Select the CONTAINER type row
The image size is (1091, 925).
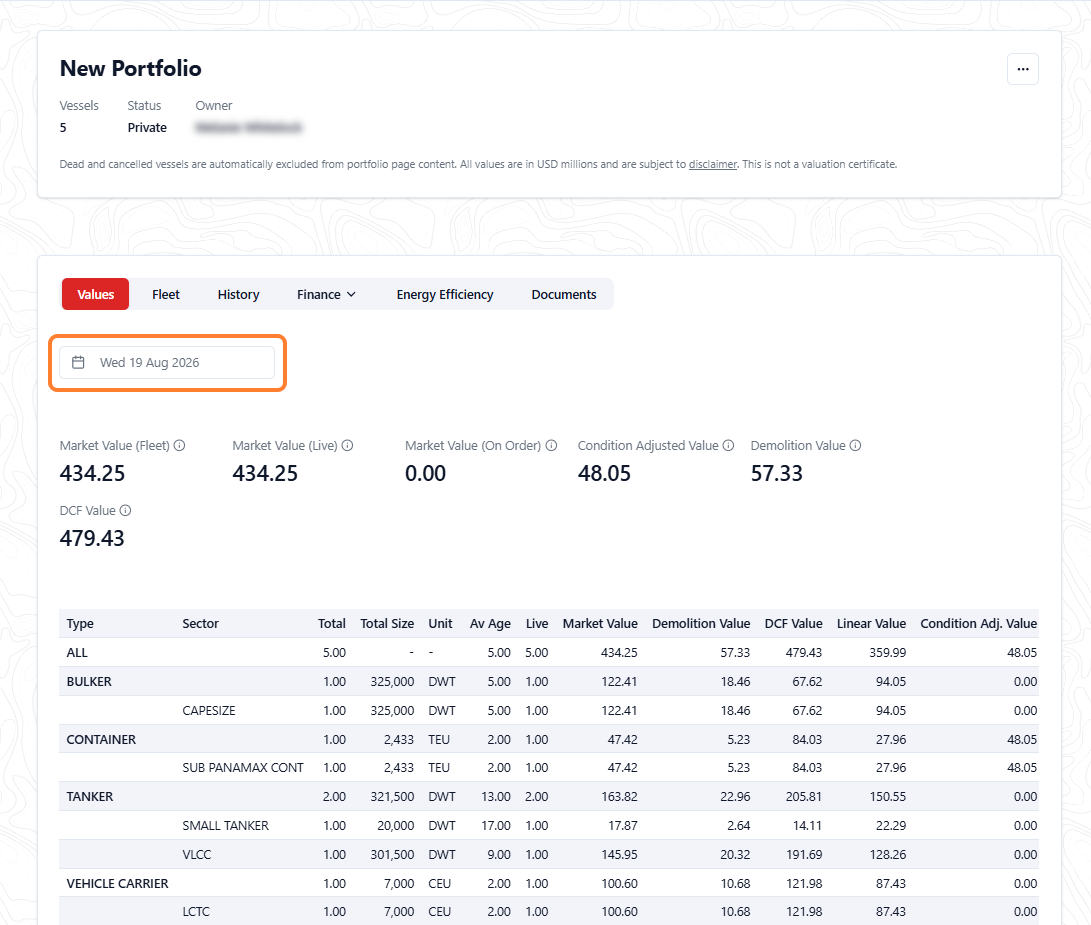tap(549, 739)
